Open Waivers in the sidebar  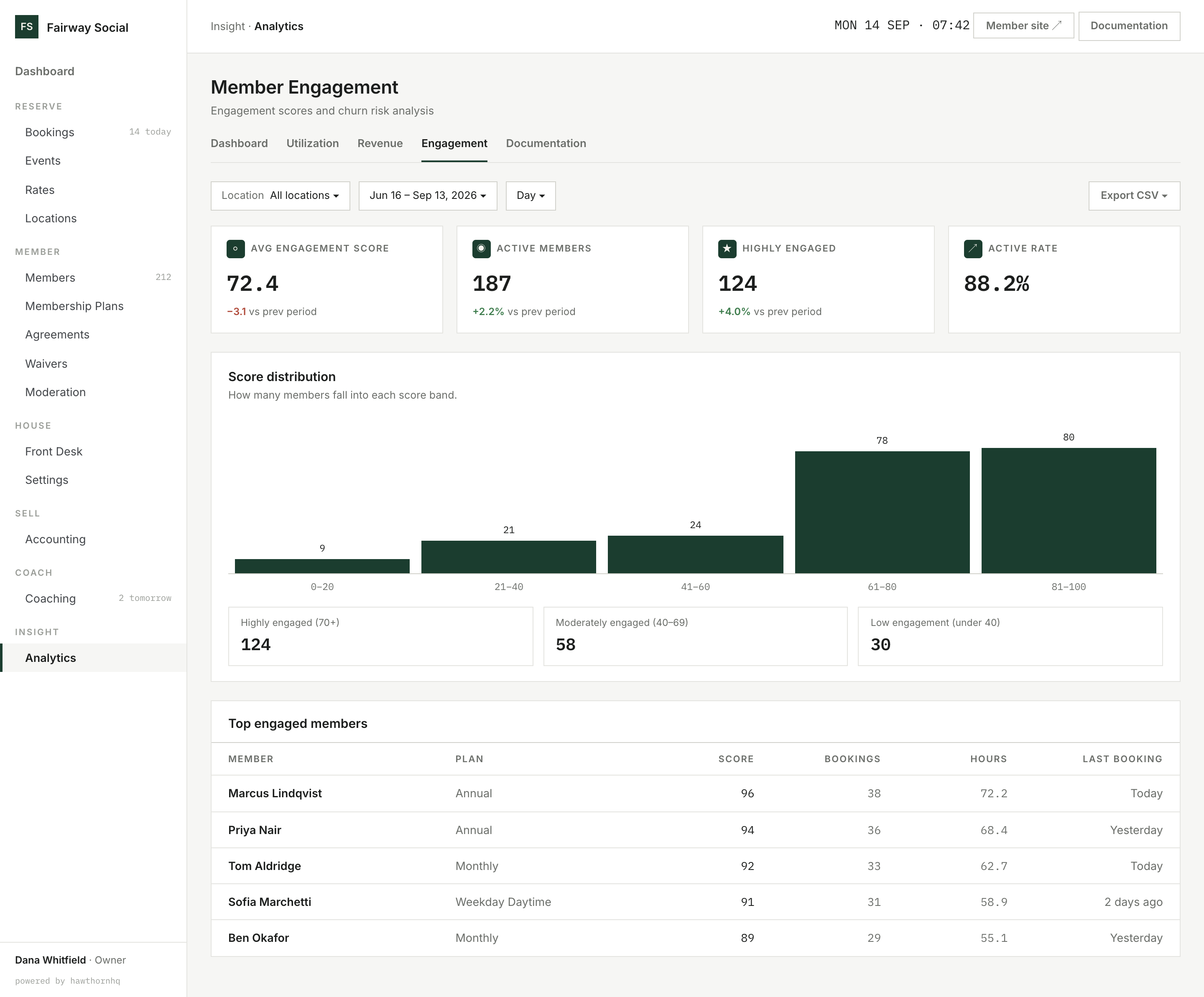93,364
